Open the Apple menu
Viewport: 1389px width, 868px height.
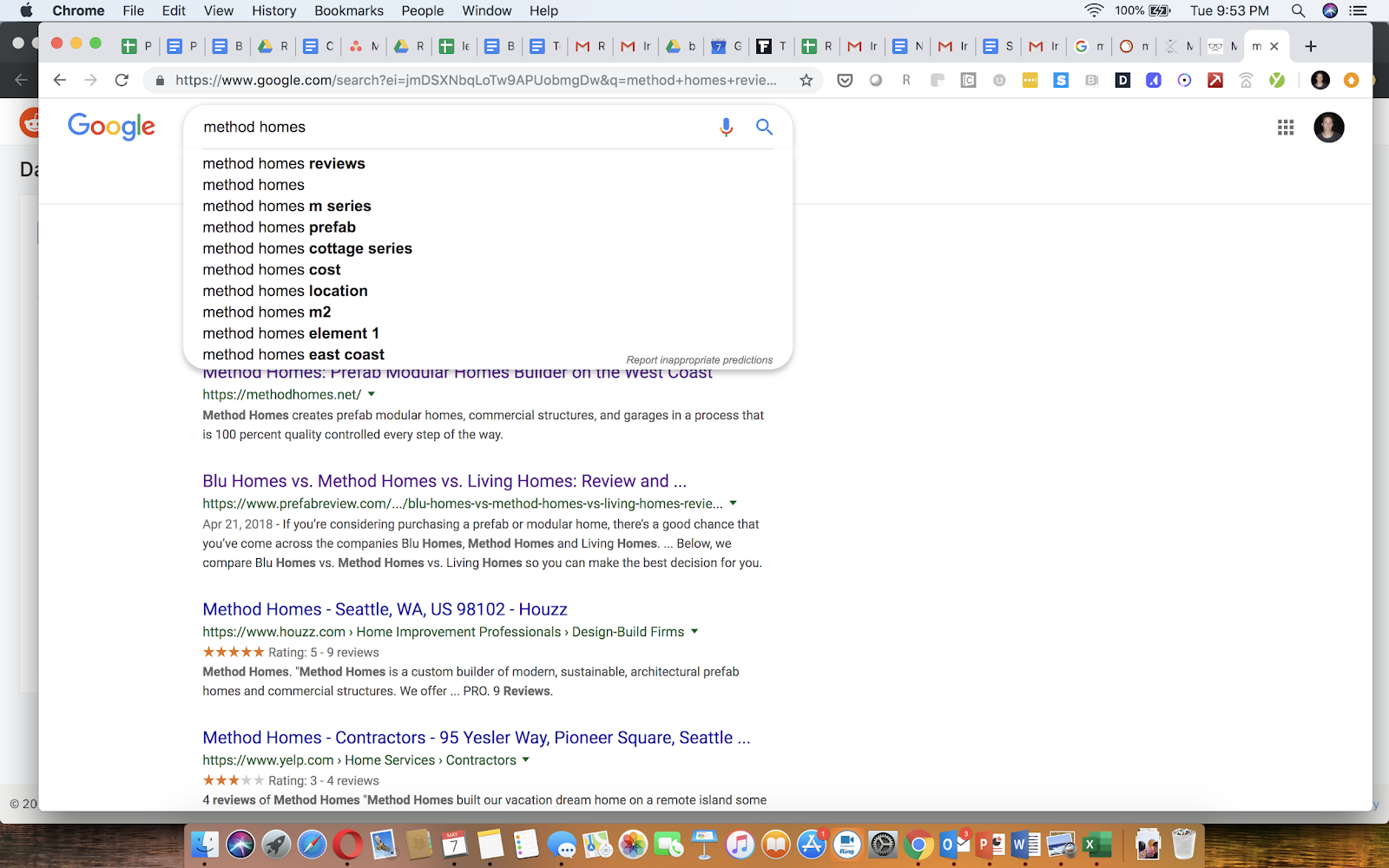coord(26,10)
